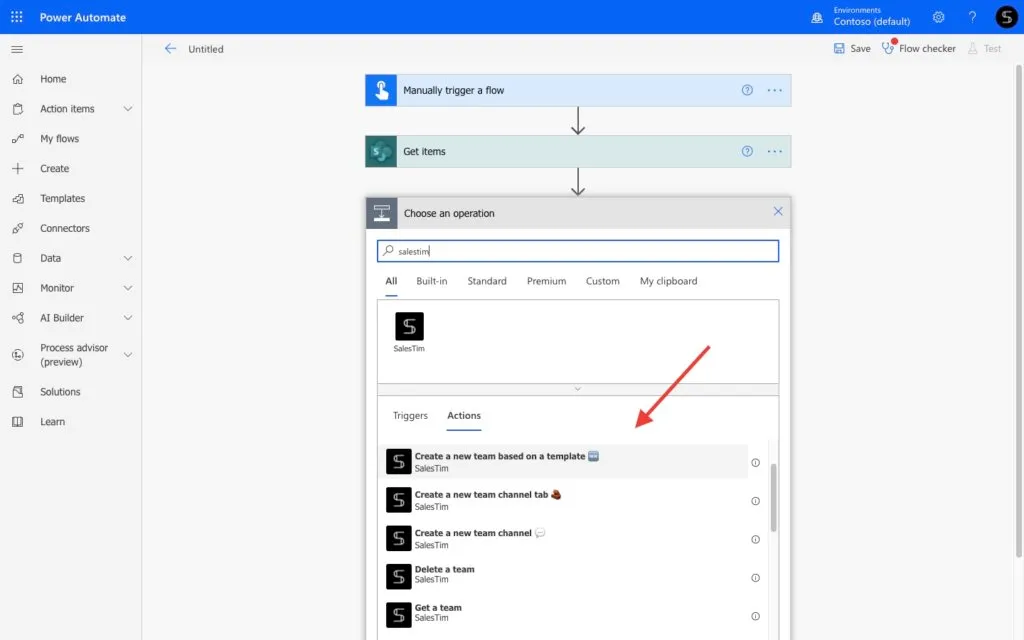
Task: Switch to the Premium tab
Action: (547, 281)
